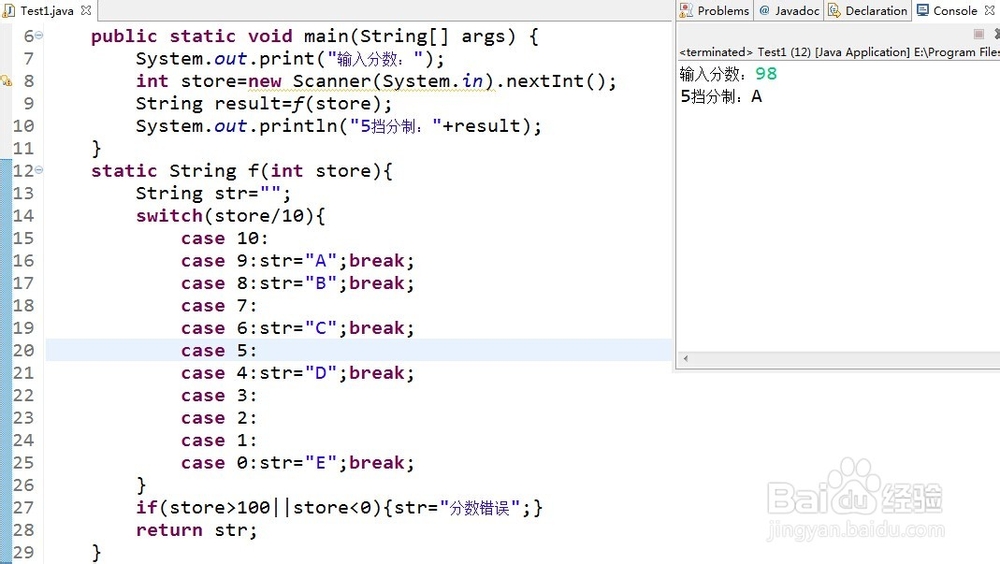Click the line 'String str="";'
Image resolution: width=1000 pixels, height=564 pixels.
213,193
